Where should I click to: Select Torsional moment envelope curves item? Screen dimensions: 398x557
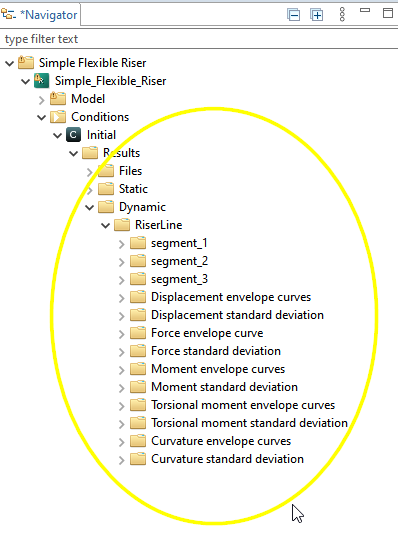[x=243, y=405]
